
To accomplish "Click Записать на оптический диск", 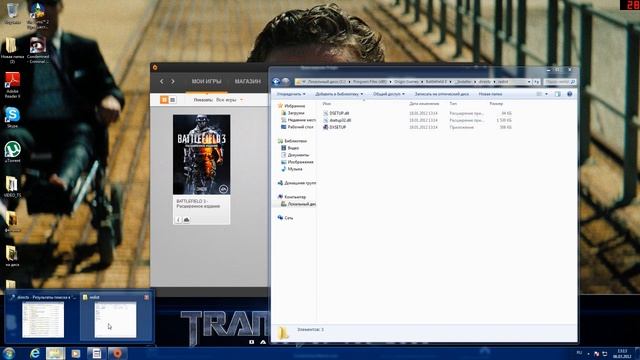I will (442, 94).
